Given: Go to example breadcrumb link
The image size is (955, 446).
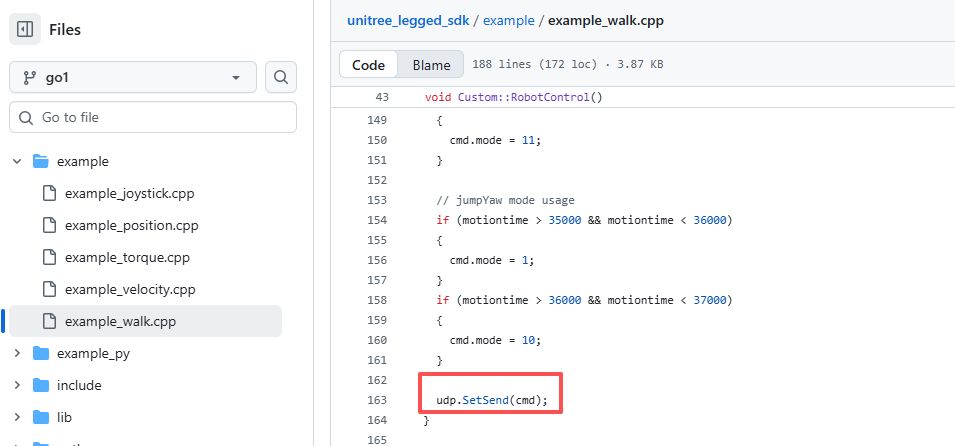Looking at the screenshot, I should [509, 21].
